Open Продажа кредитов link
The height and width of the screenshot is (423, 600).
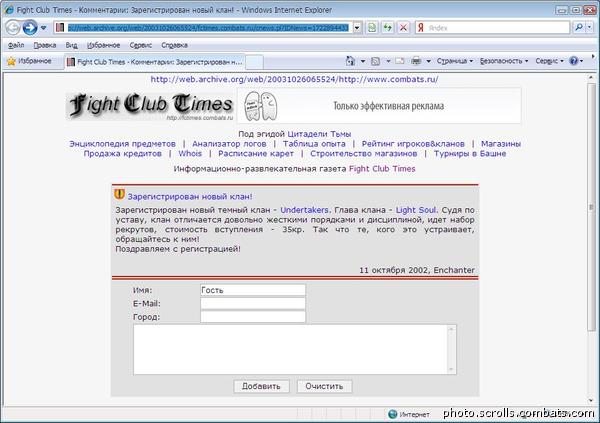tap(122, 154)
